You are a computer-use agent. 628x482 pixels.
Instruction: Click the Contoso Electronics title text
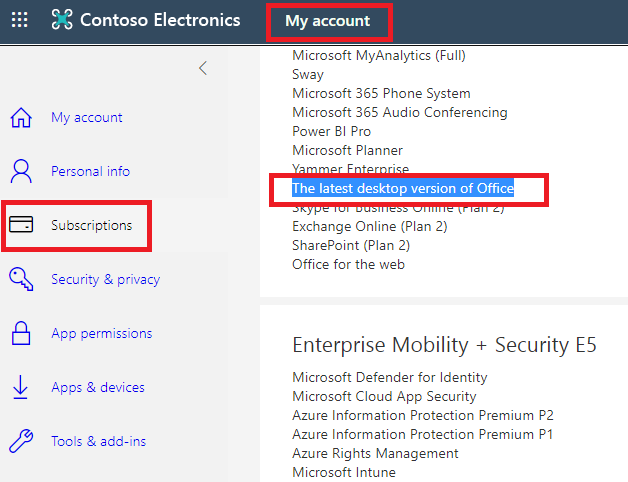click(162, 20)
